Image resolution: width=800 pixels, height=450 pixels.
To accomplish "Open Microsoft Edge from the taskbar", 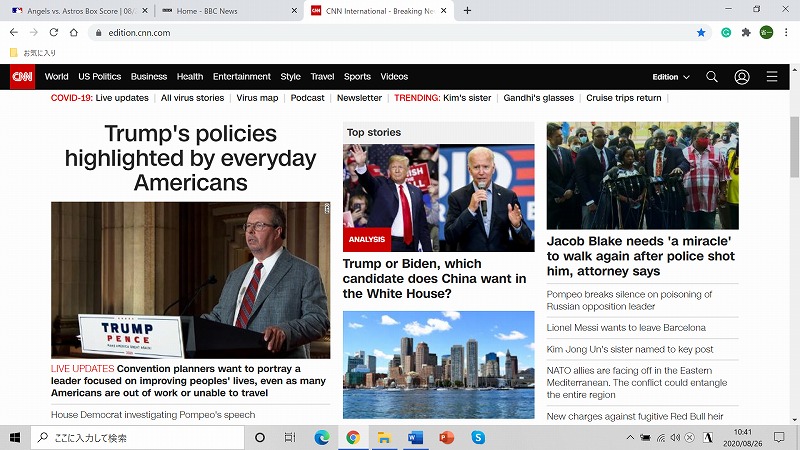I will tap(321, 438).
